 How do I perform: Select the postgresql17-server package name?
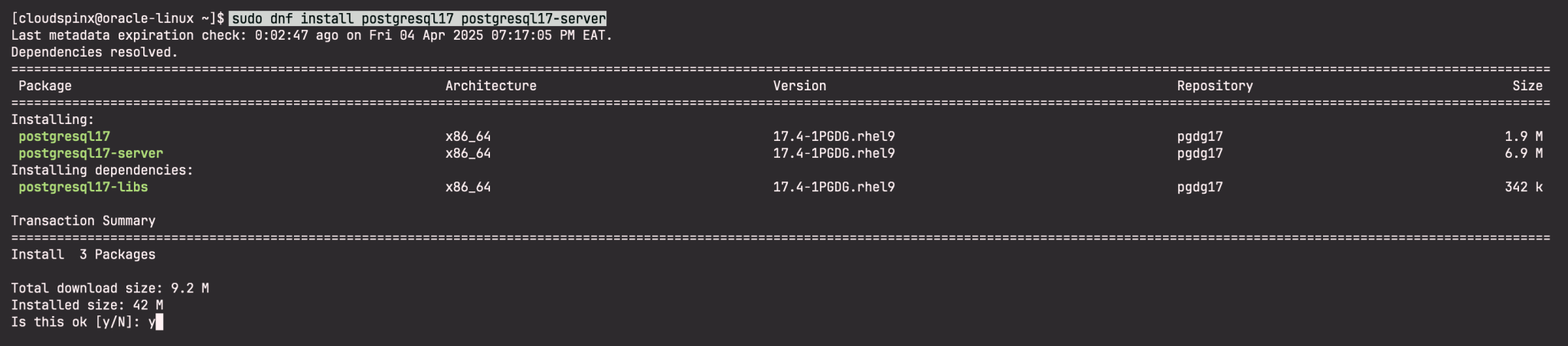(90, 153)
